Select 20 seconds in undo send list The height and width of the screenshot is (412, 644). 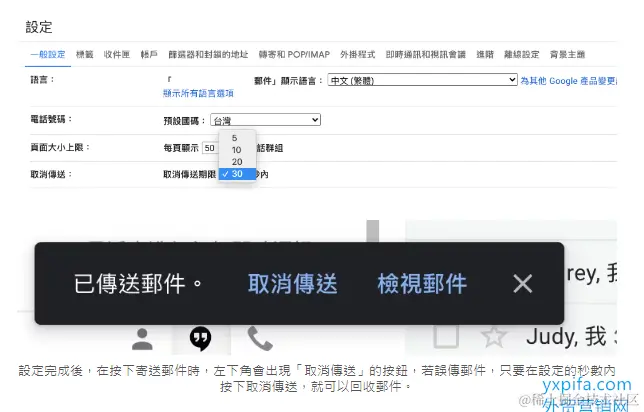click(237, 162)
